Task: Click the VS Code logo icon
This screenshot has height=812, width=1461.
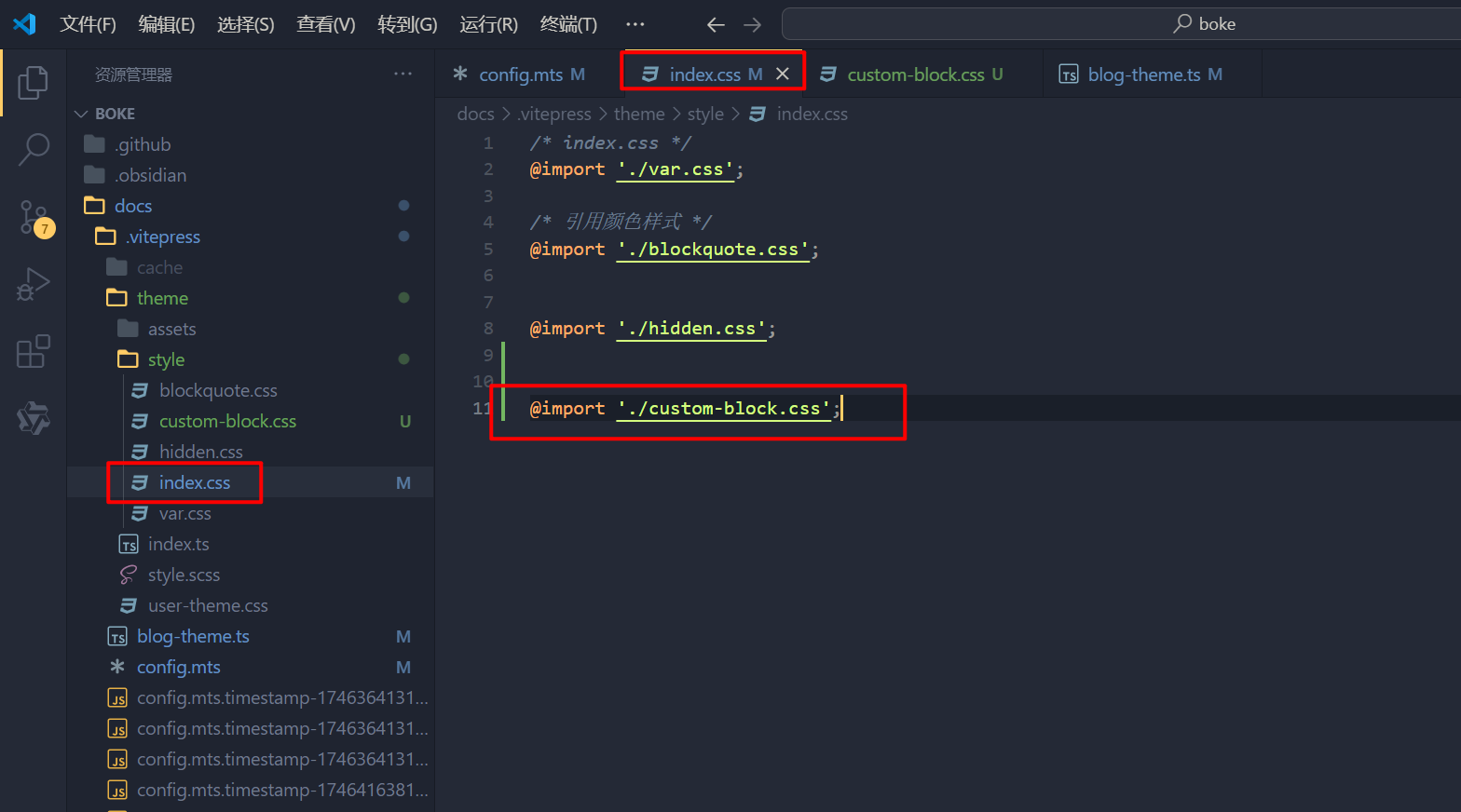Action: coord(25,24)
